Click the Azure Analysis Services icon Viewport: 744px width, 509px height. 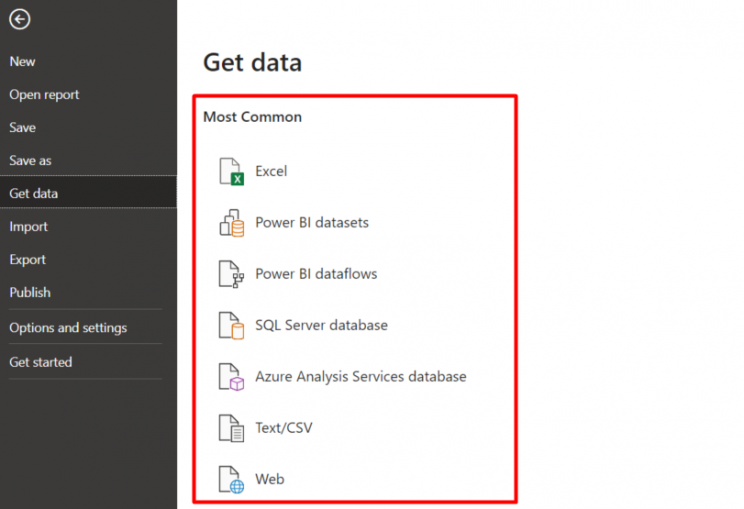(x=231, y=377)
